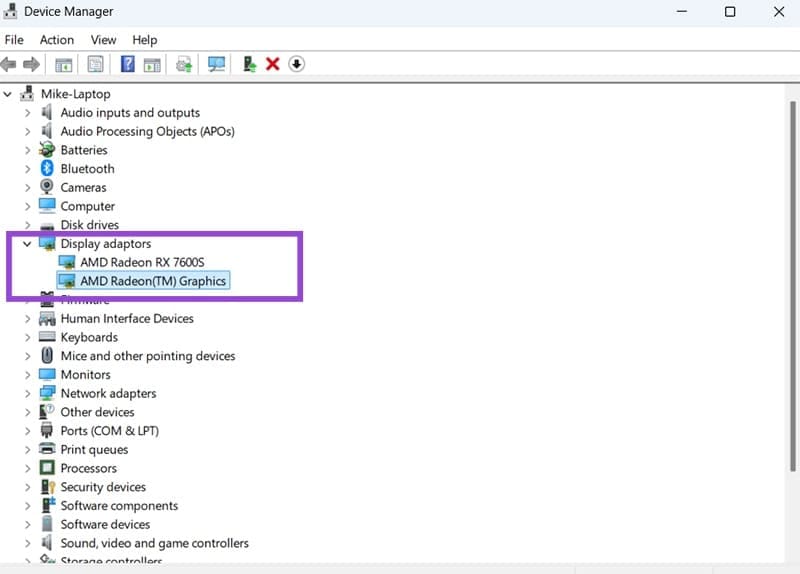This screenshot has height=574, width=800.
Task: Click the black down-arrow Disable device icon
Action: click(296, 64)
